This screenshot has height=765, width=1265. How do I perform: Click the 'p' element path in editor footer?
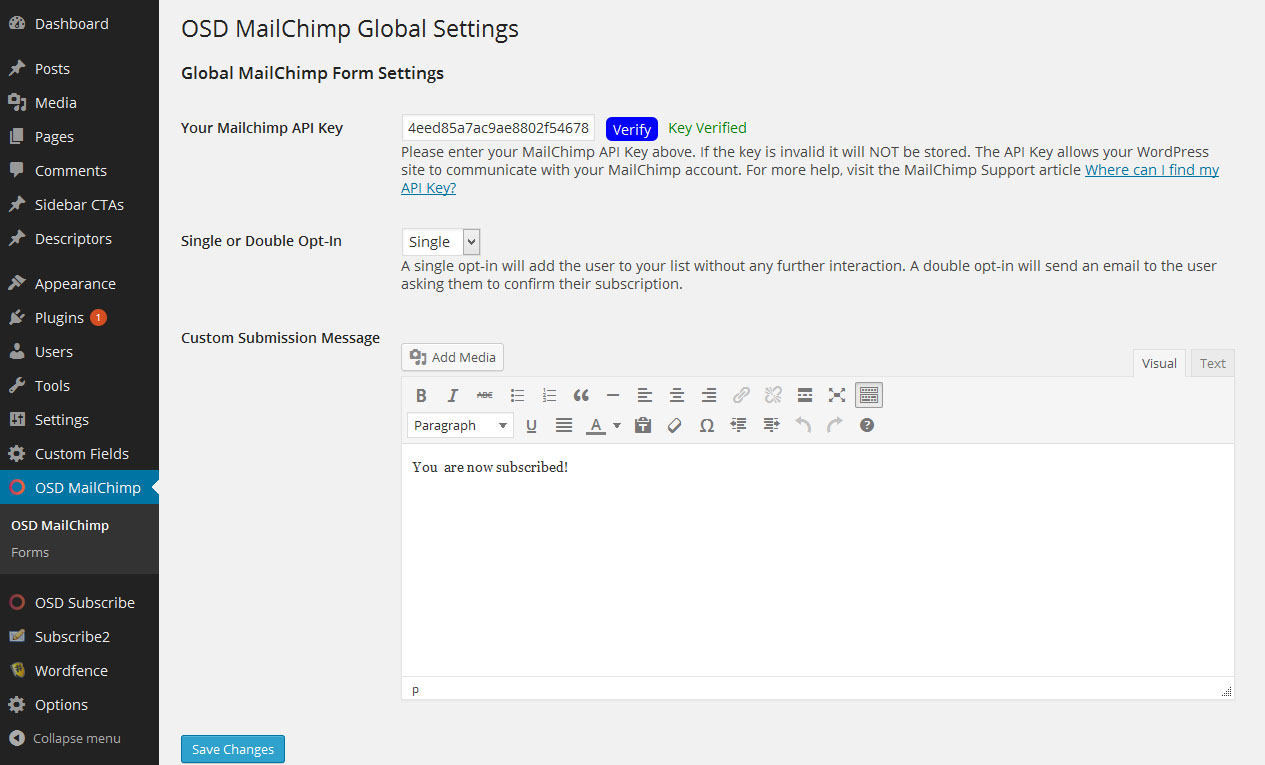pos(416,690)
